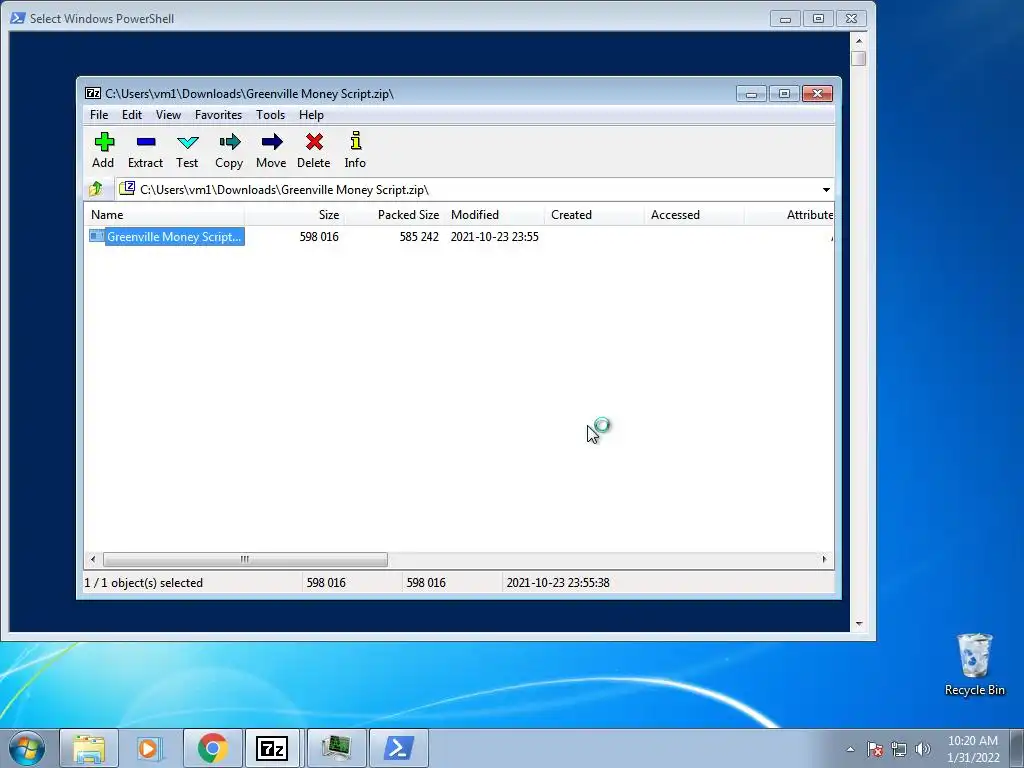Open the Help menu
The image size is (1024, 768).
[312, 115]
